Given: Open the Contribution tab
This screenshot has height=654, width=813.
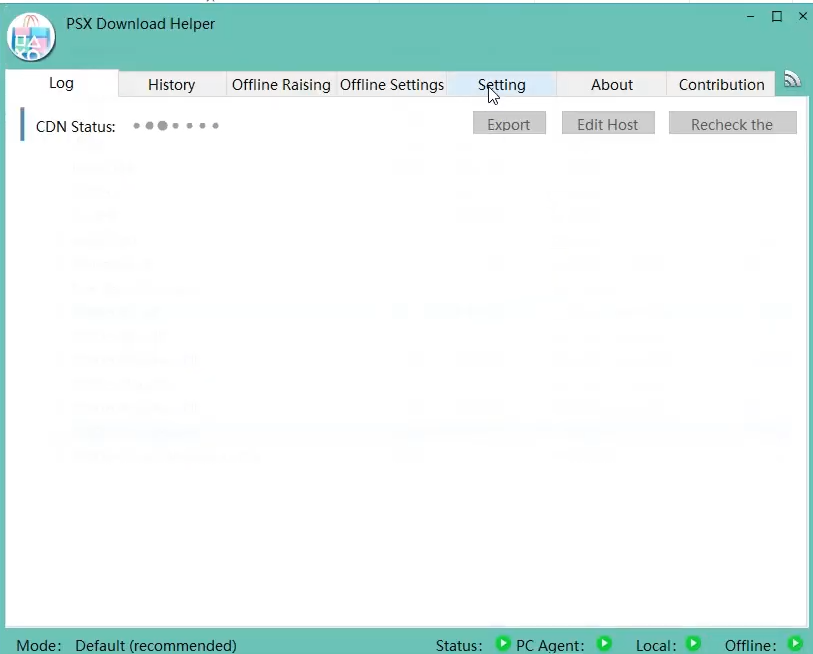Looking at the screenshot, I should click(721, 85).
